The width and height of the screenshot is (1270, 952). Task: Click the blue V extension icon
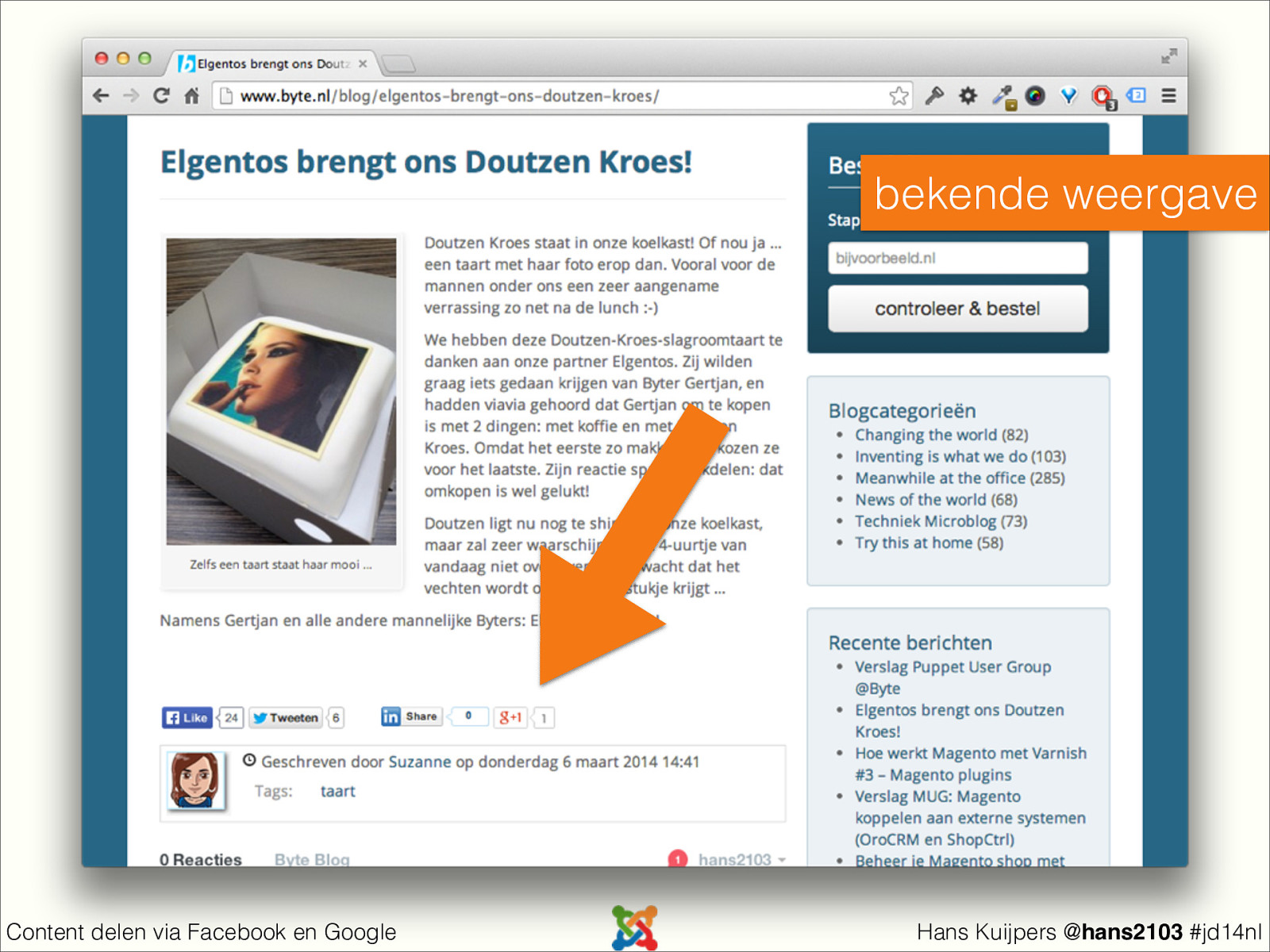(x=1068, y=96)
